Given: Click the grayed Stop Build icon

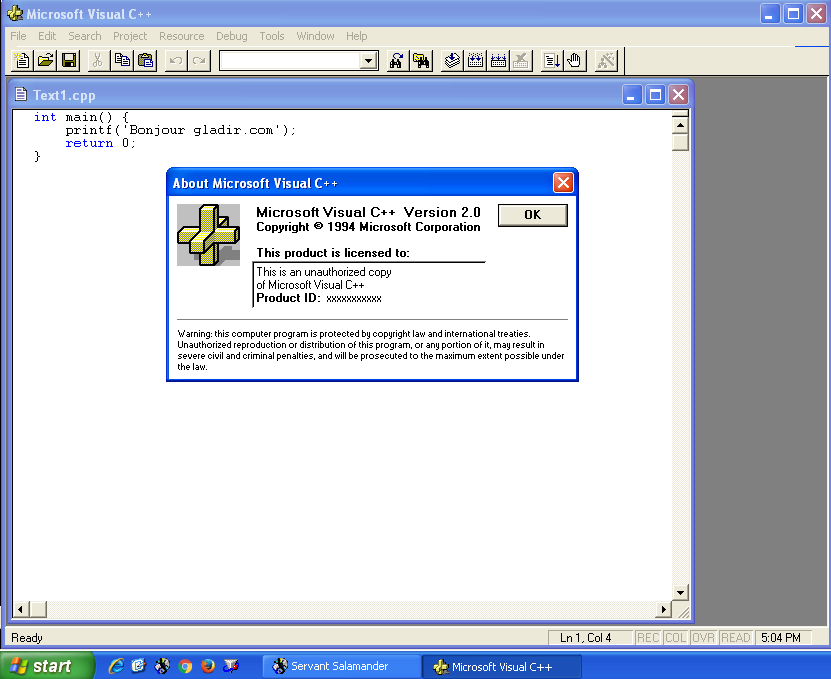Looking at the screenshot, I should point(521,60).
